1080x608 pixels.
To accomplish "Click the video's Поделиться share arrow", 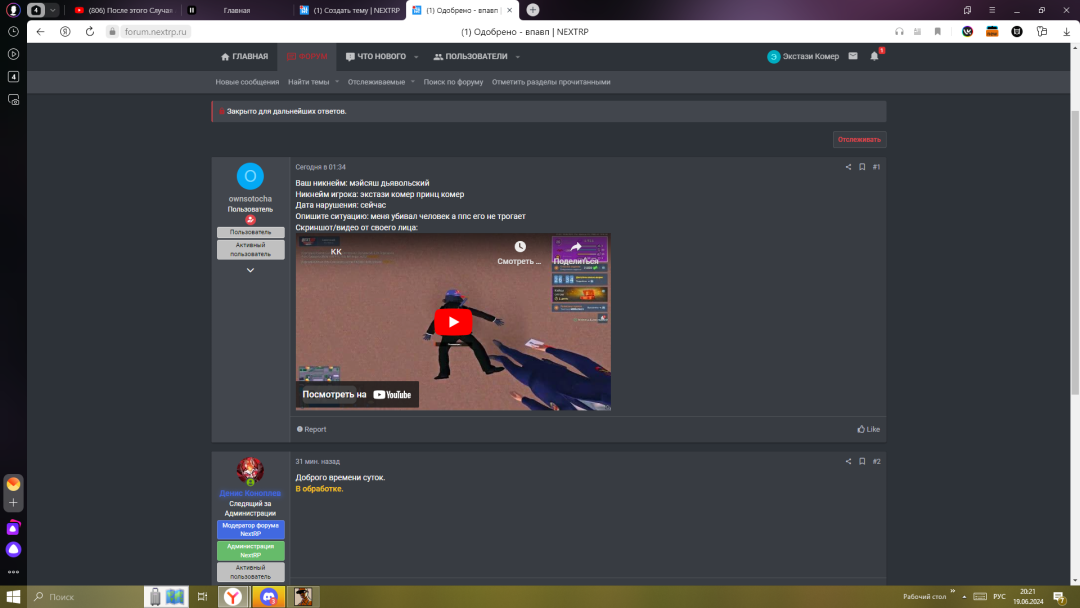I will [x=577, y=247].
